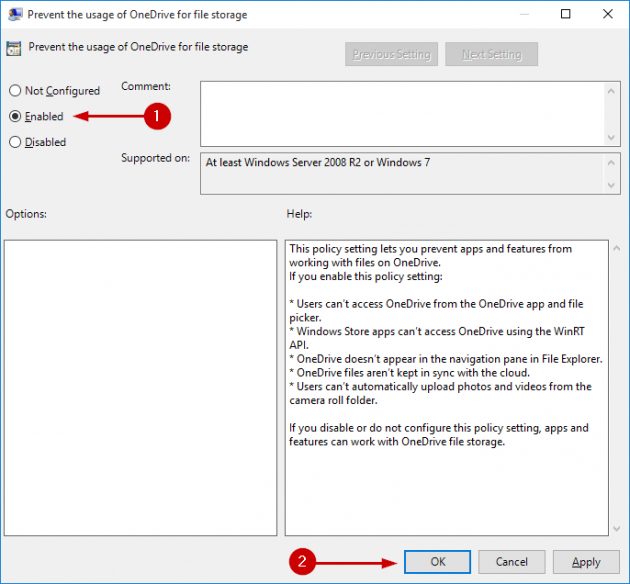The width and height of the screenshot is (630, 584).
Task: Click the title bar policy icon
Action: point(15,14)
